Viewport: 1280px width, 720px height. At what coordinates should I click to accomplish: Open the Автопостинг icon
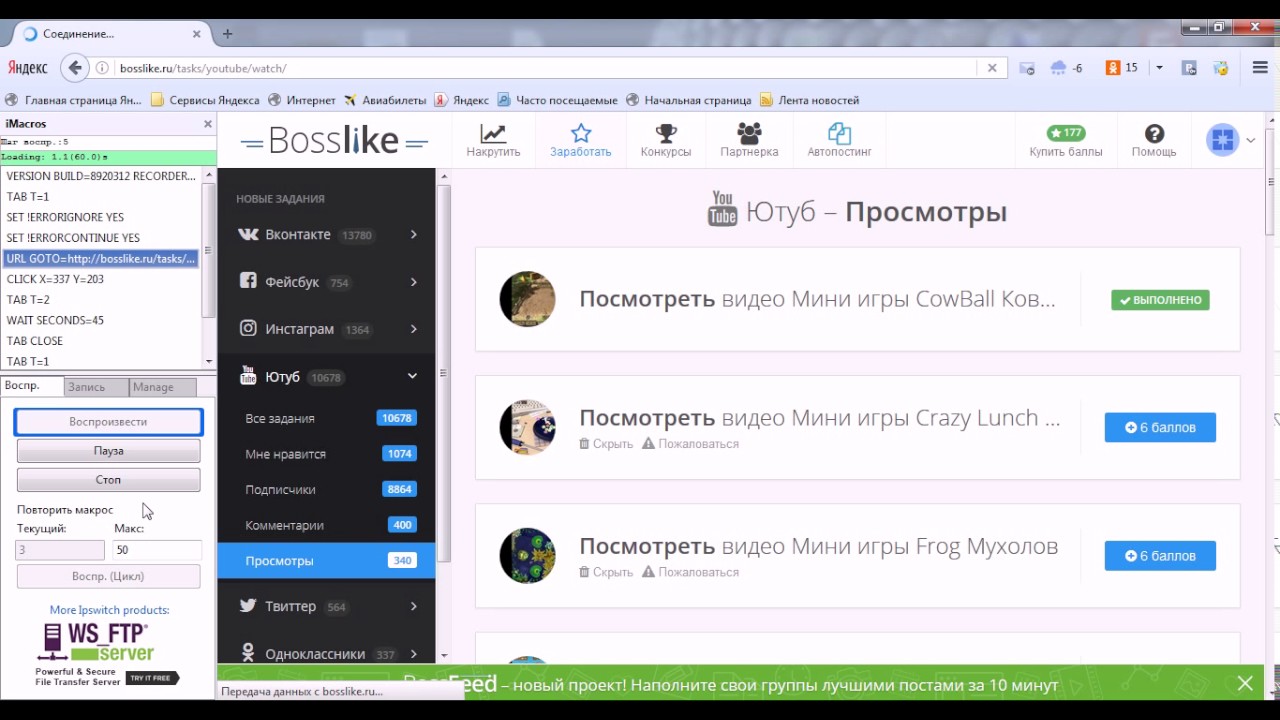[840, 133]
